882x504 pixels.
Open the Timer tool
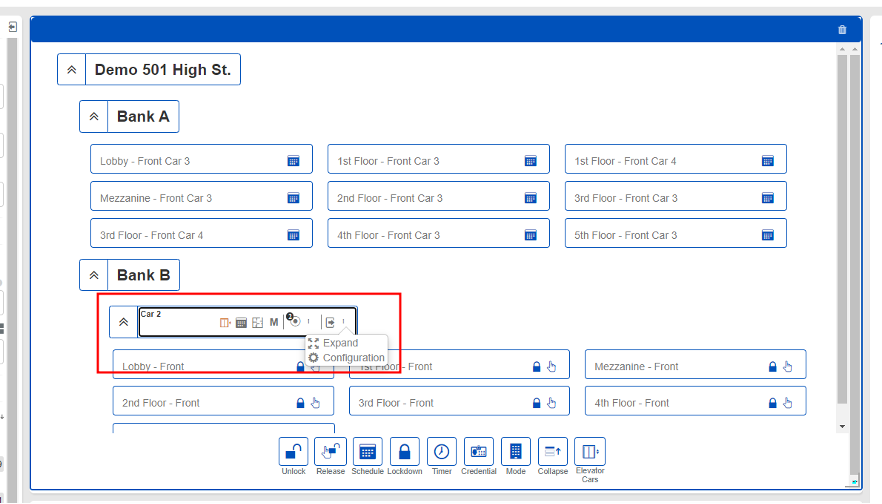tap(441, 452)
